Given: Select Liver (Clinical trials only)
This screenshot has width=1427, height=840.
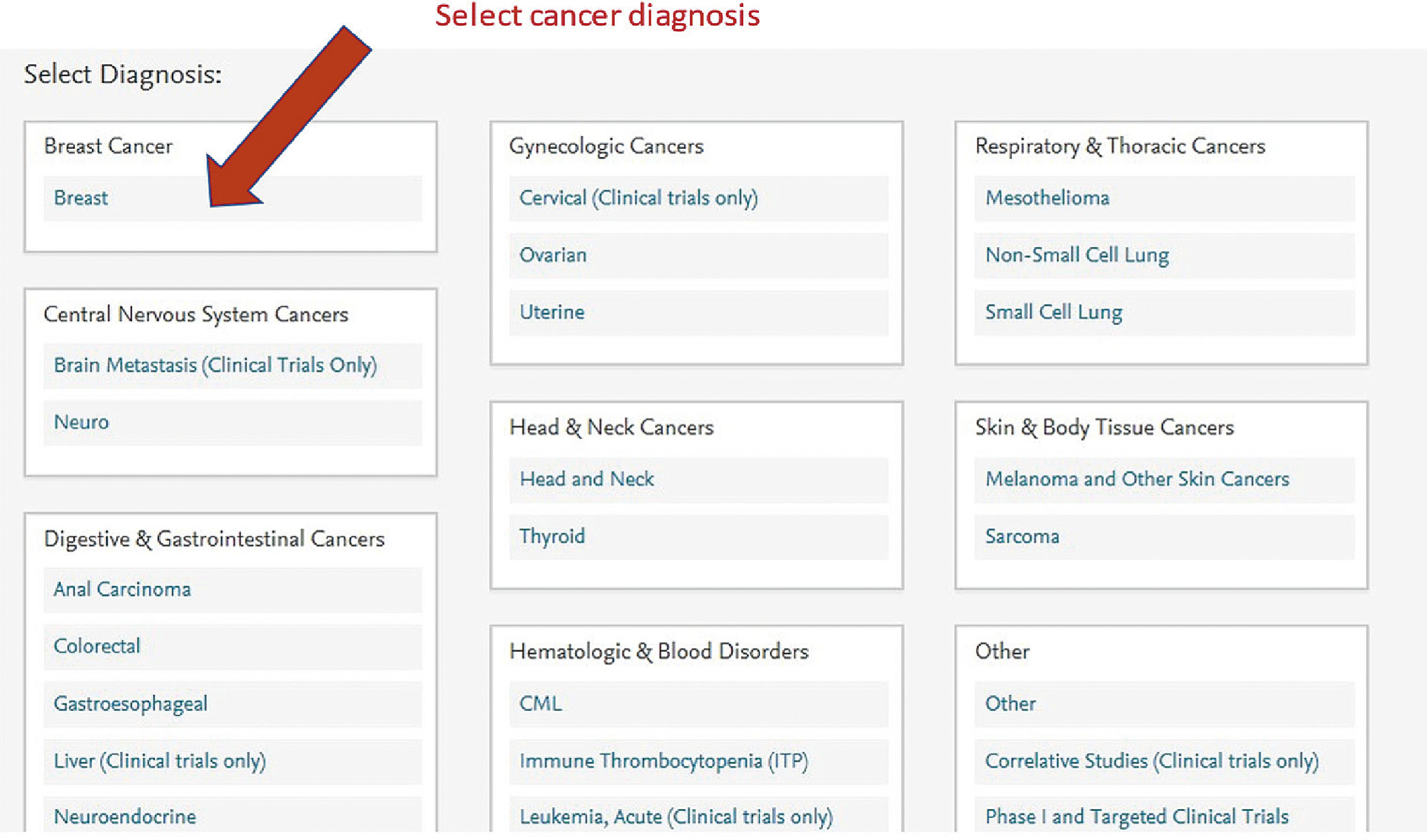Looking at the screenshot, I should pyautogui.click(x=159, y=761).
